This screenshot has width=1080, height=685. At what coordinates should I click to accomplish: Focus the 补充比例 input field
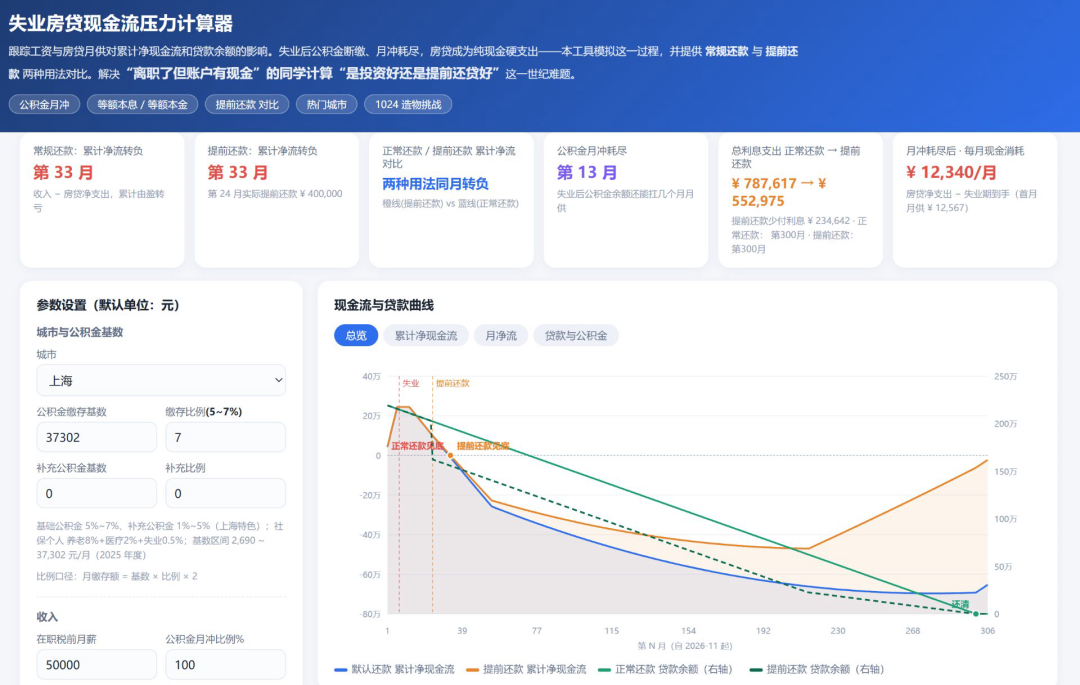pos(225,494)
